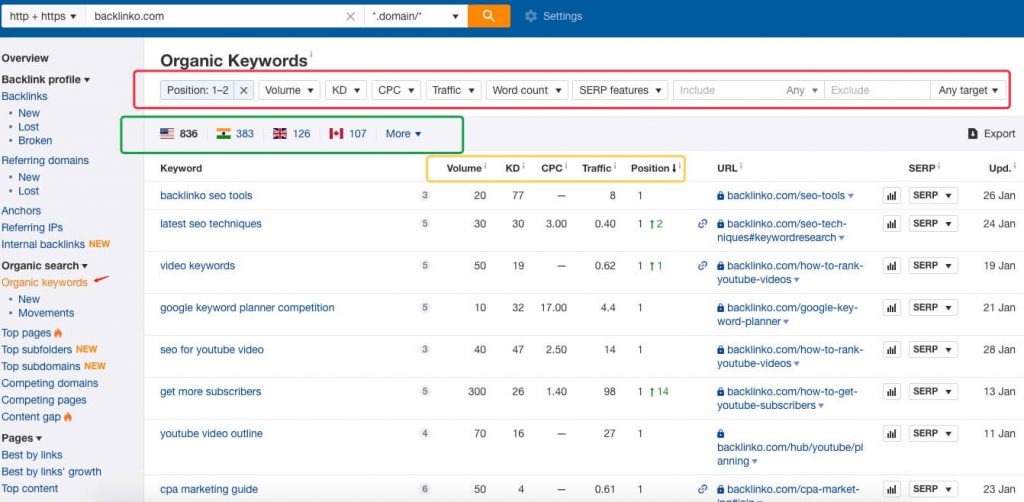
Task: Click SERP features badge 4 for youtube video outline
Action: (x=425, y=433)
